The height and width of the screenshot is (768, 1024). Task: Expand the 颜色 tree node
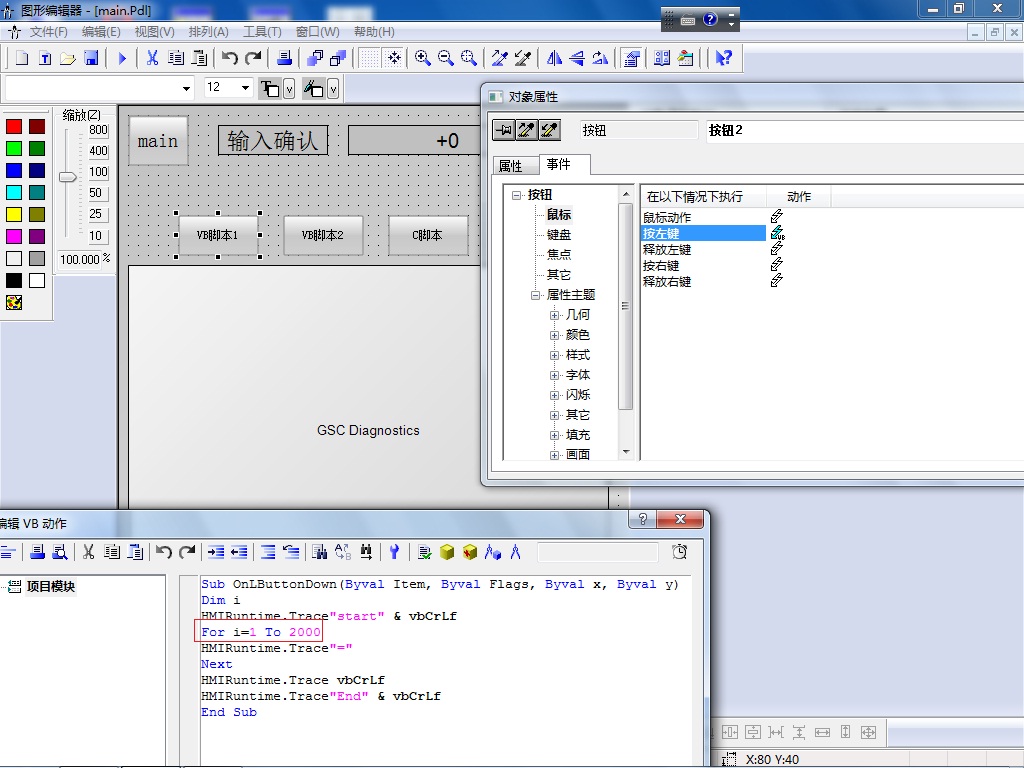point(554,335)
